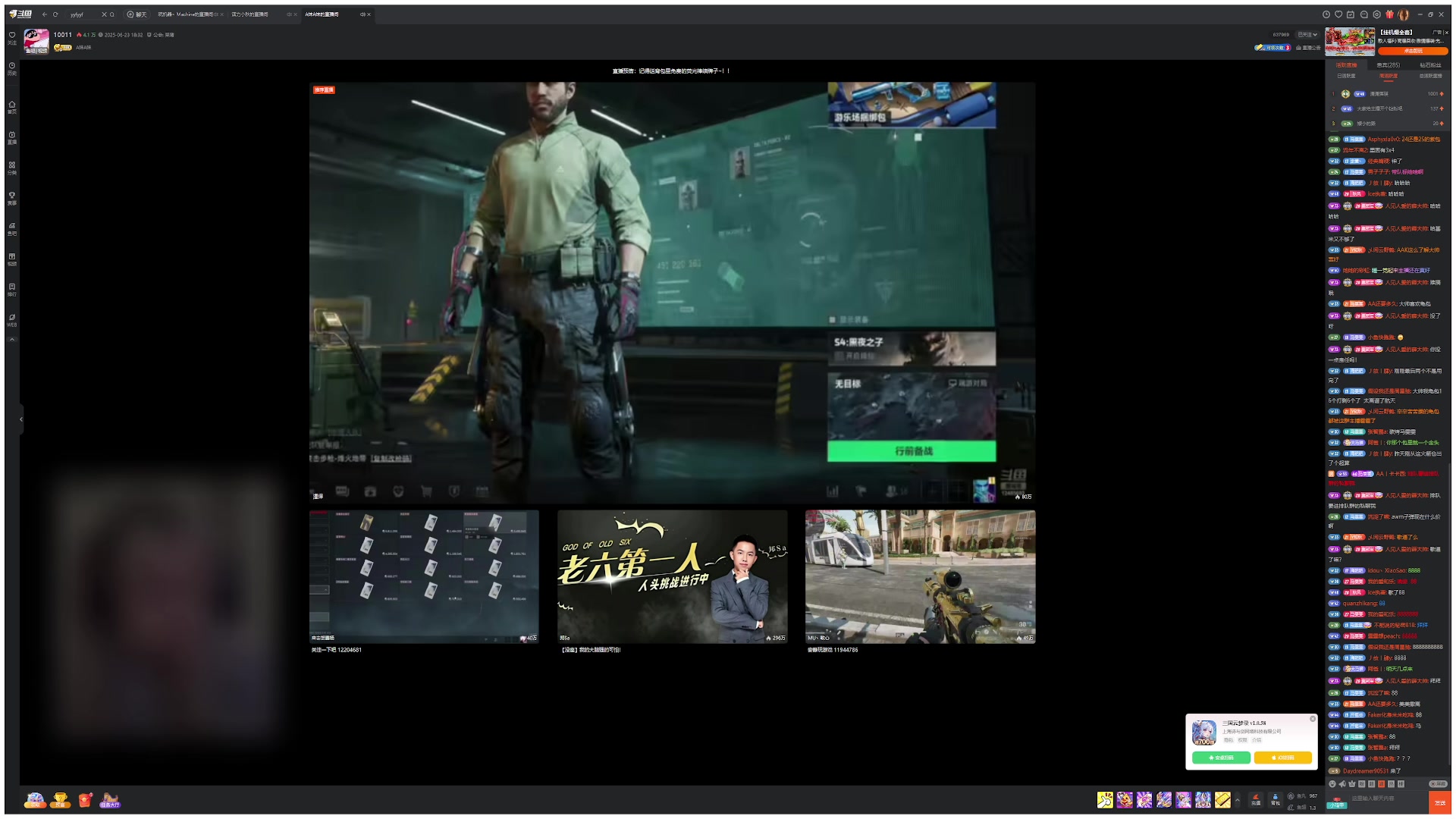Open the 充值 recharge button

pyautogui.click(x=1256, y=800)
